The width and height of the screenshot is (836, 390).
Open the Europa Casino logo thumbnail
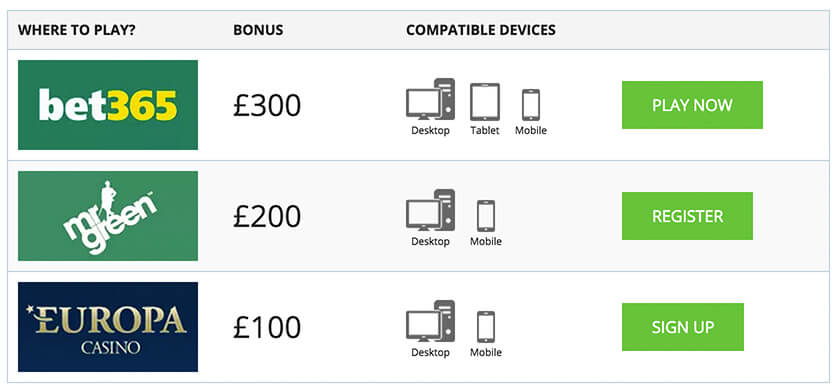pyautogui.click(x=108, y=327)
